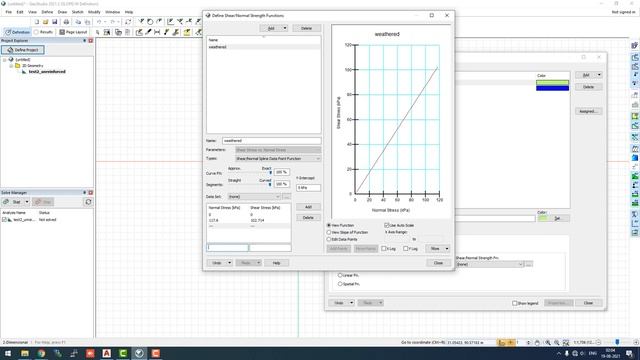Open the red A app on taskbar
This screenshot has width=640, height=360.
[107, 353]
